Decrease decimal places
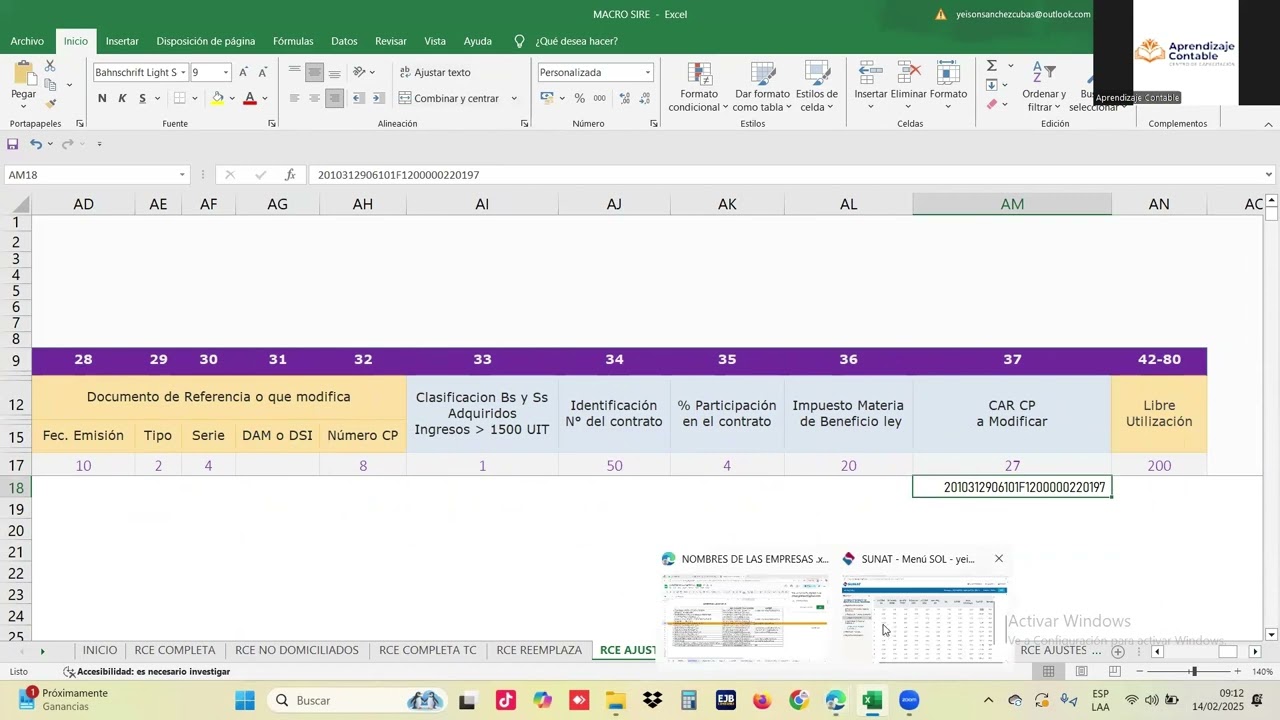 tap(645, 98)
